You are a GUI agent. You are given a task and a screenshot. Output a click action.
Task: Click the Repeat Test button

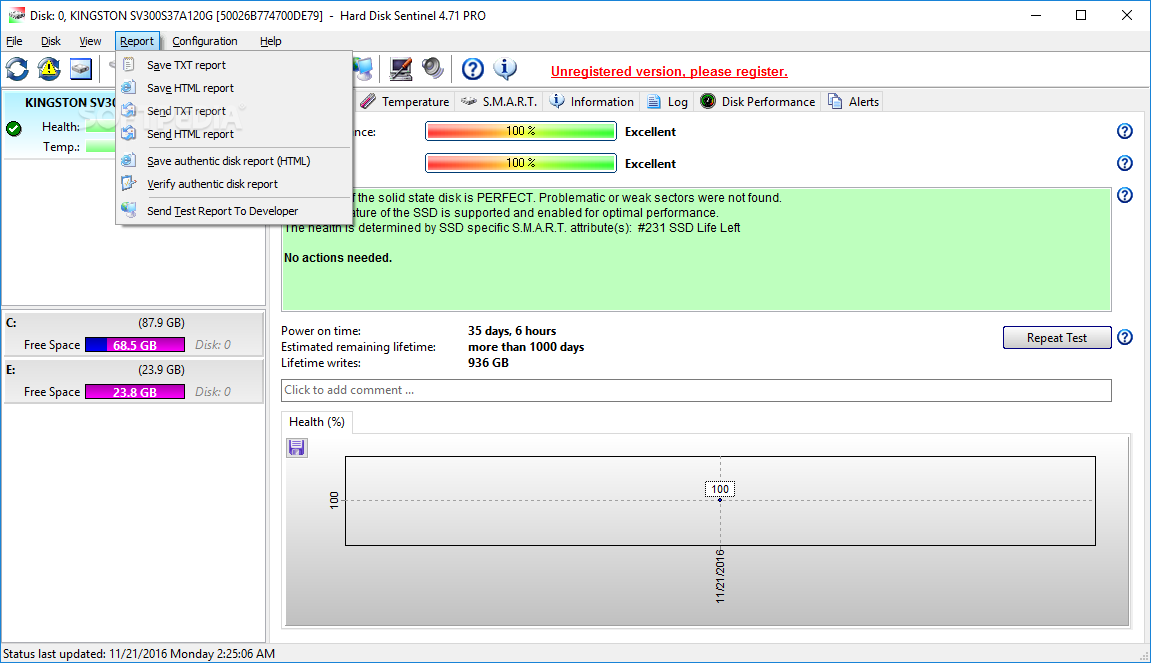[1057, 338]
